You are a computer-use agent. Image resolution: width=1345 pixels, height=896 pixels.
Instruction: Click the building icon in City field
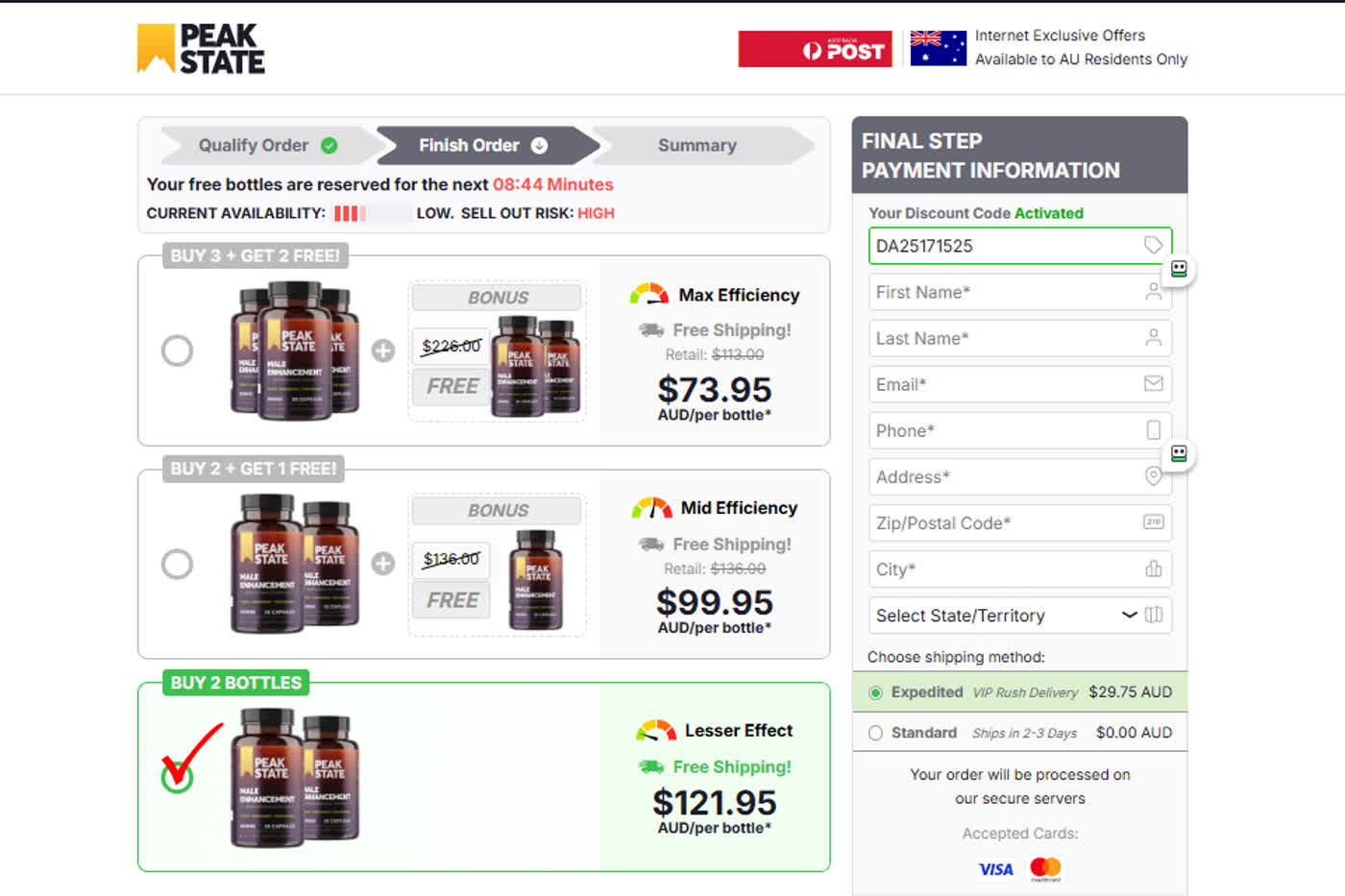point(1153,569)
